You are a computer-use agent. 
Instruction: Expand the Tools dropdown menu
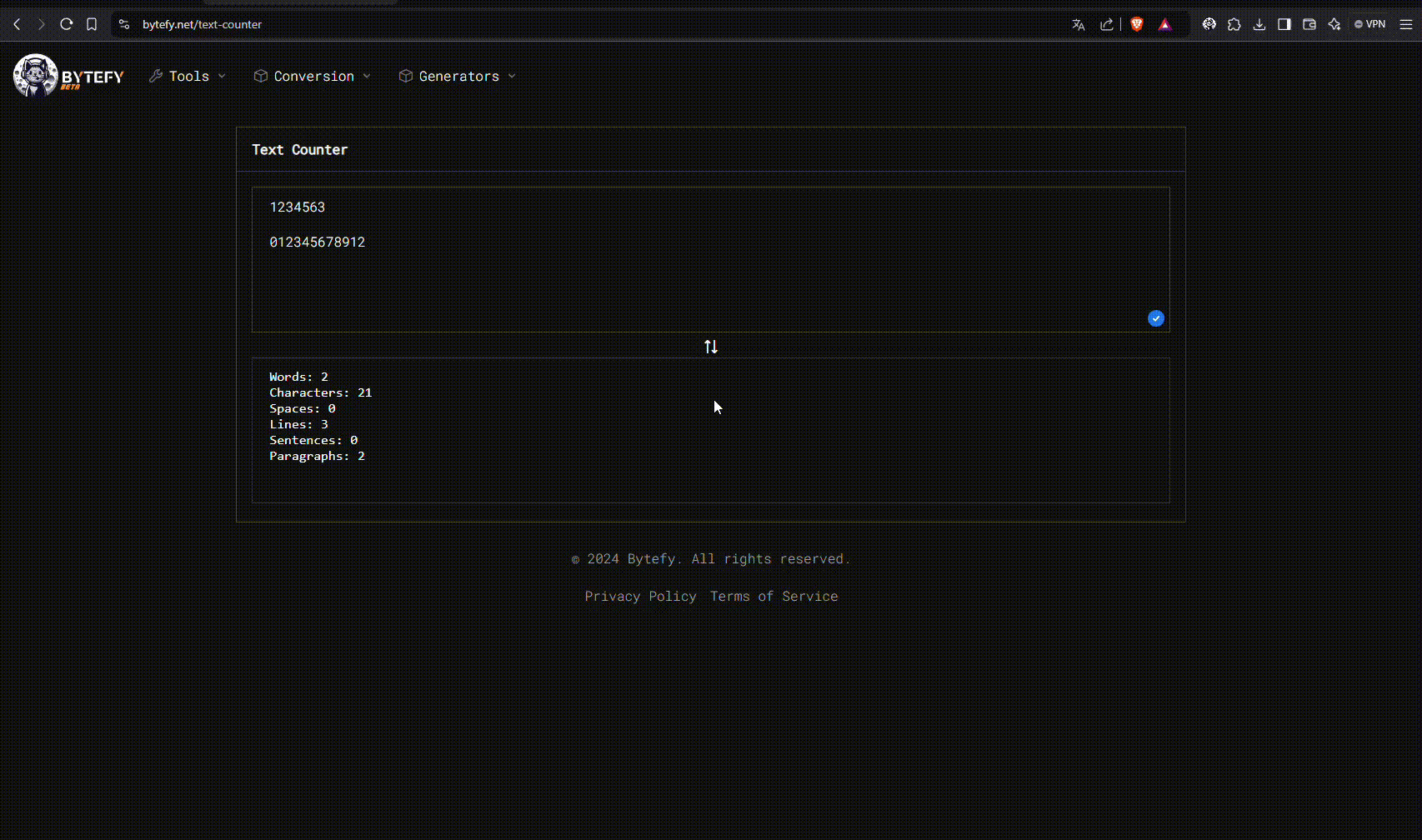[x=188, y=76]
